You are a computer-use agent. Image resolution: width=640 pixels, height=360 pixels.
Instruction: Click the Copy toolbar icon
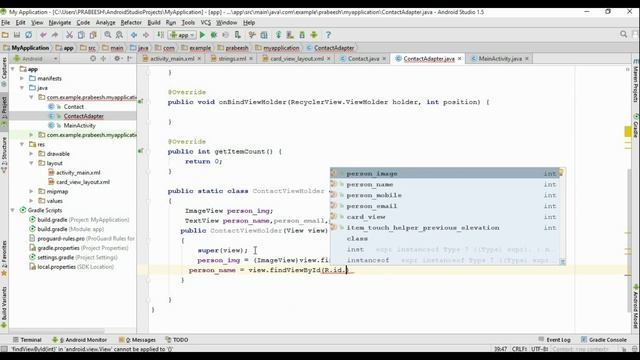point(81,35)
